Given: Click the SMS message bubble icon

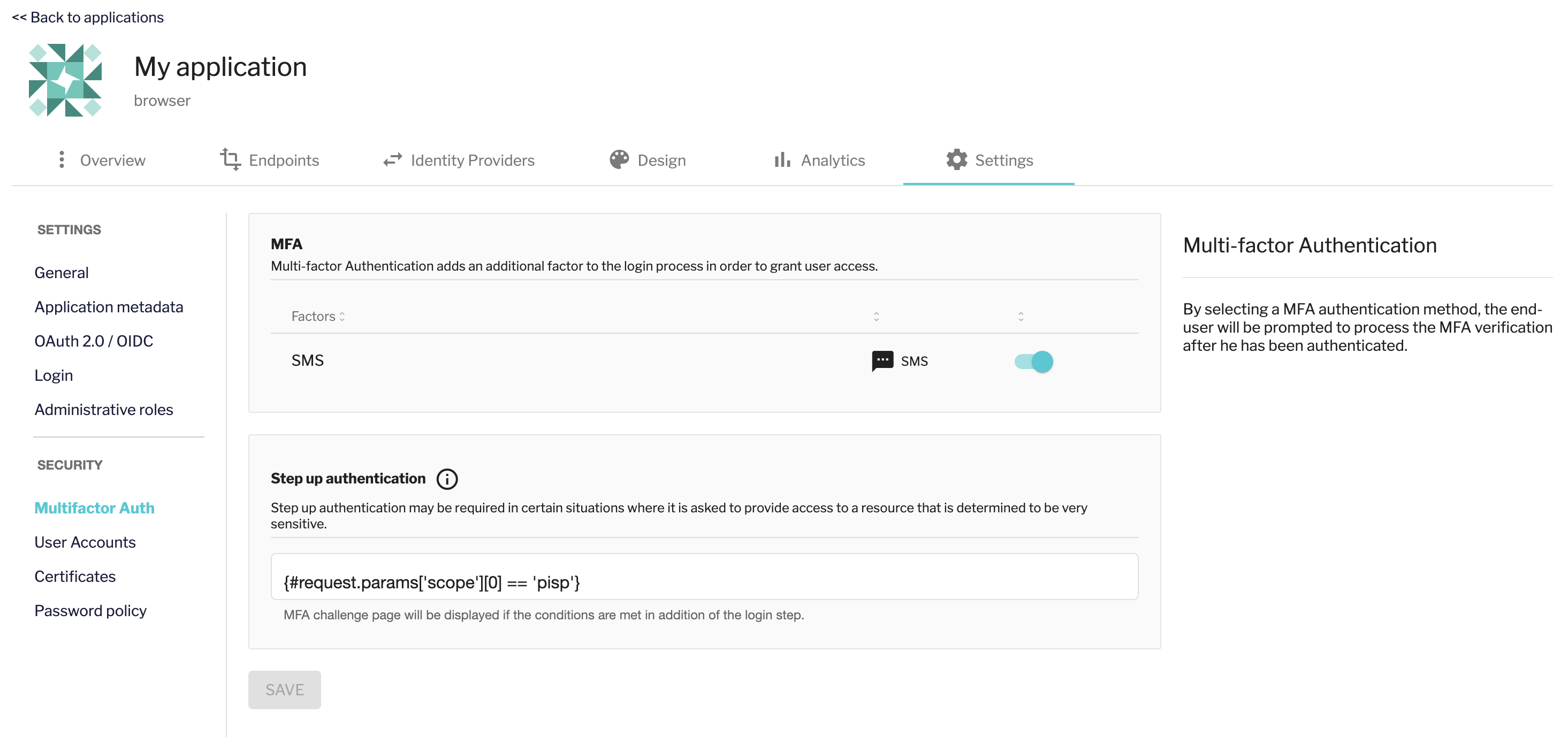Looking at the screenshot, I should (x=882, y=361).
